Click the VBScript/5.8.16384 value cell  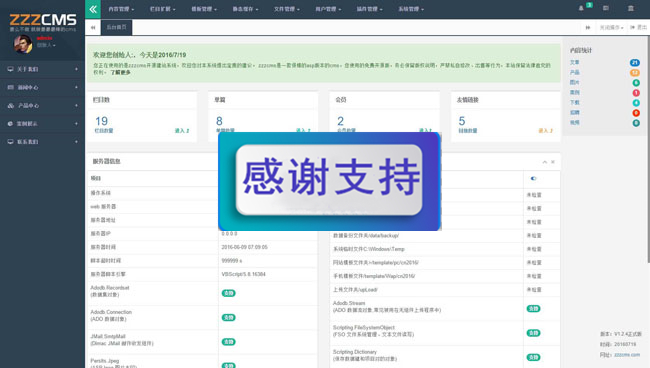click(x=243, y=274)
